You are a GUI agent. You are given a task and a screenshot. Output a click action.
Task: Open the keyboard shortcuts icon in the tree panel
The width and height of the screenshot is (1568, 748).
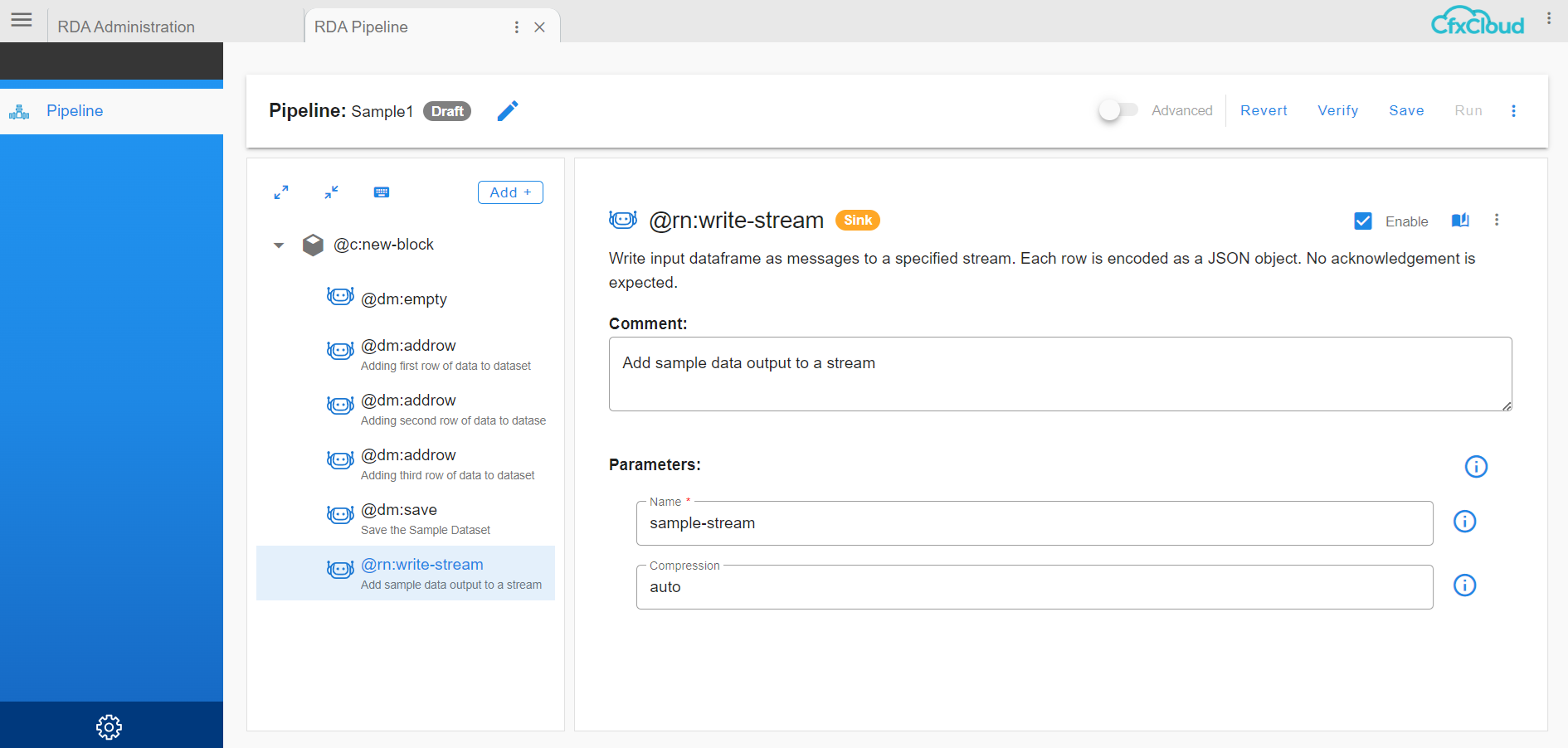[382, 192]
